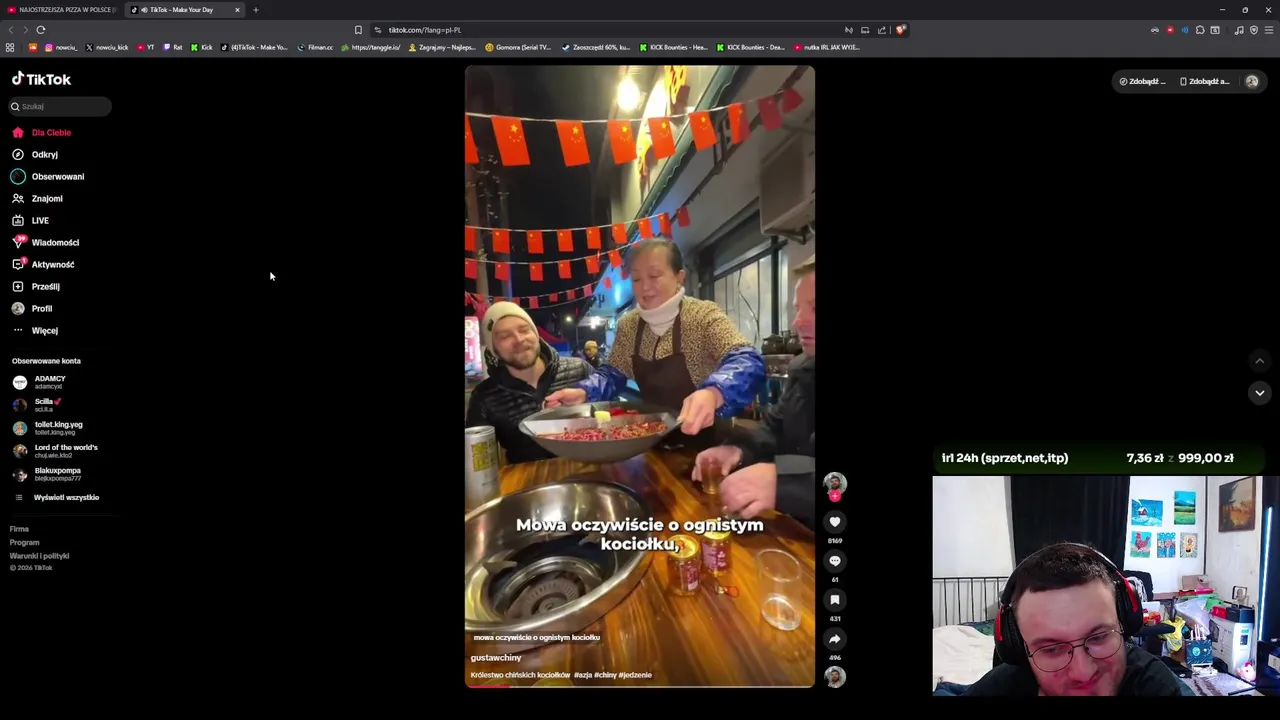Click the first Zdobądź coins button
1280x720 pixels.
pos(1142,82)
